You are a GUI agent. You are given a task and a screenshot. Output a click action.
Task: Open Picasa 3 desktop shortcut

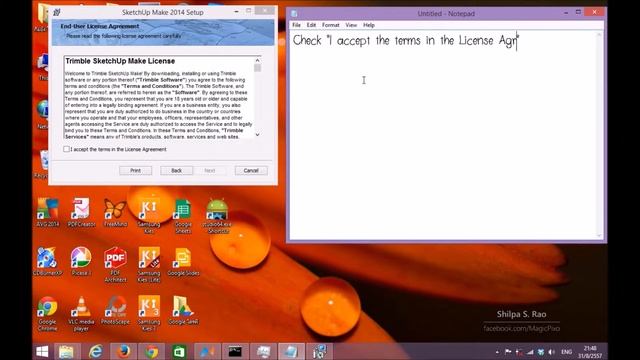click(81, 261)
